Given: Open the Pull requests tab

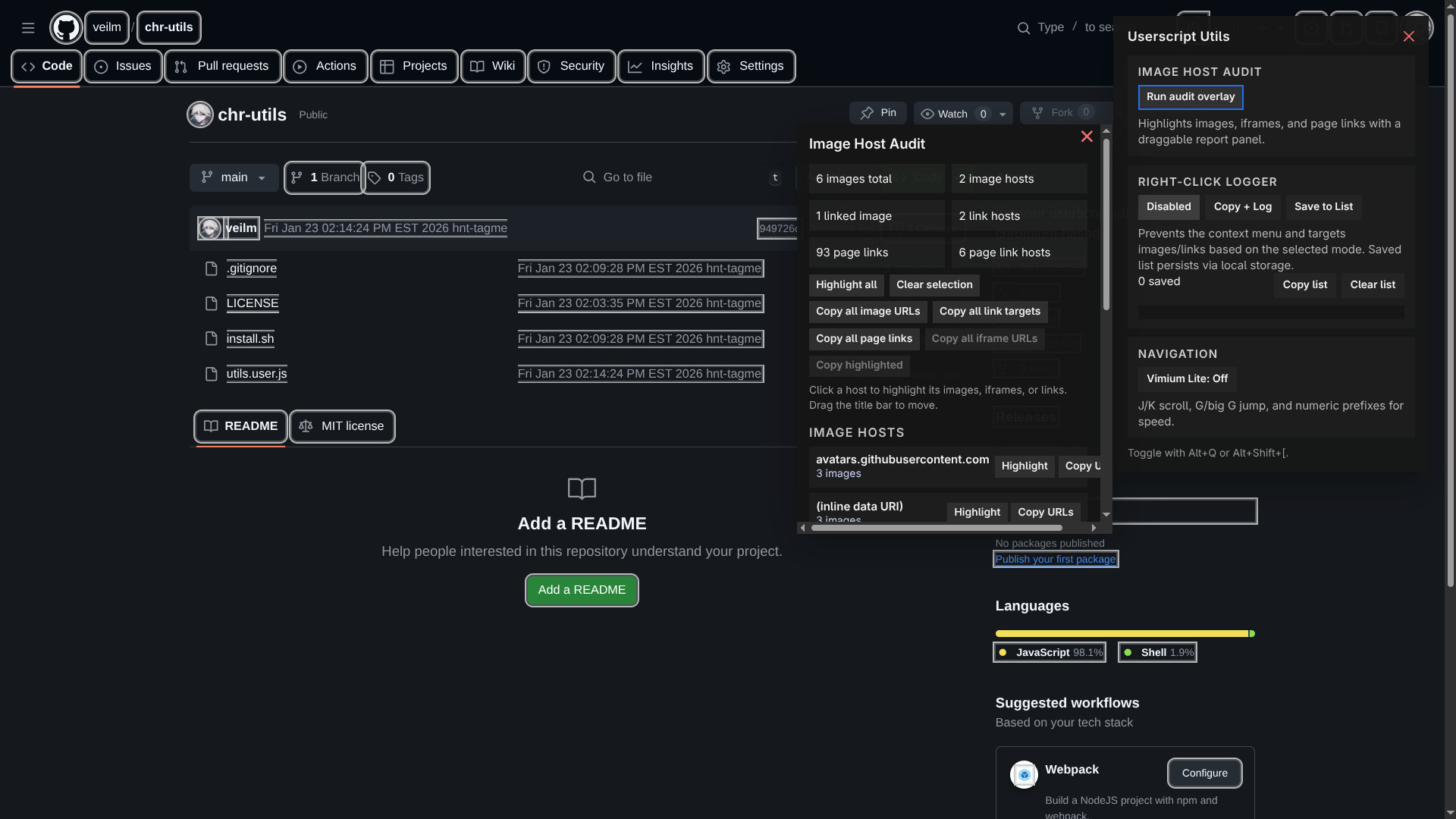Looking at the screenshot, I should (222, 67).
